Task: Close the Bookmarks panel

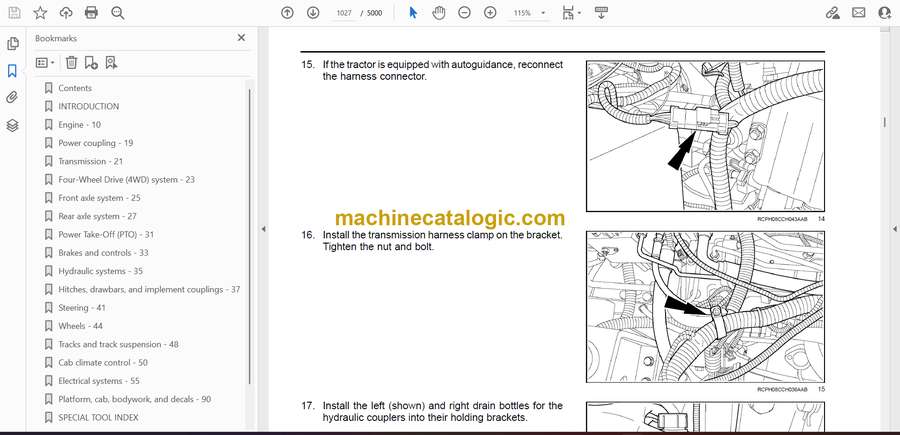Action: click(241, 38)
